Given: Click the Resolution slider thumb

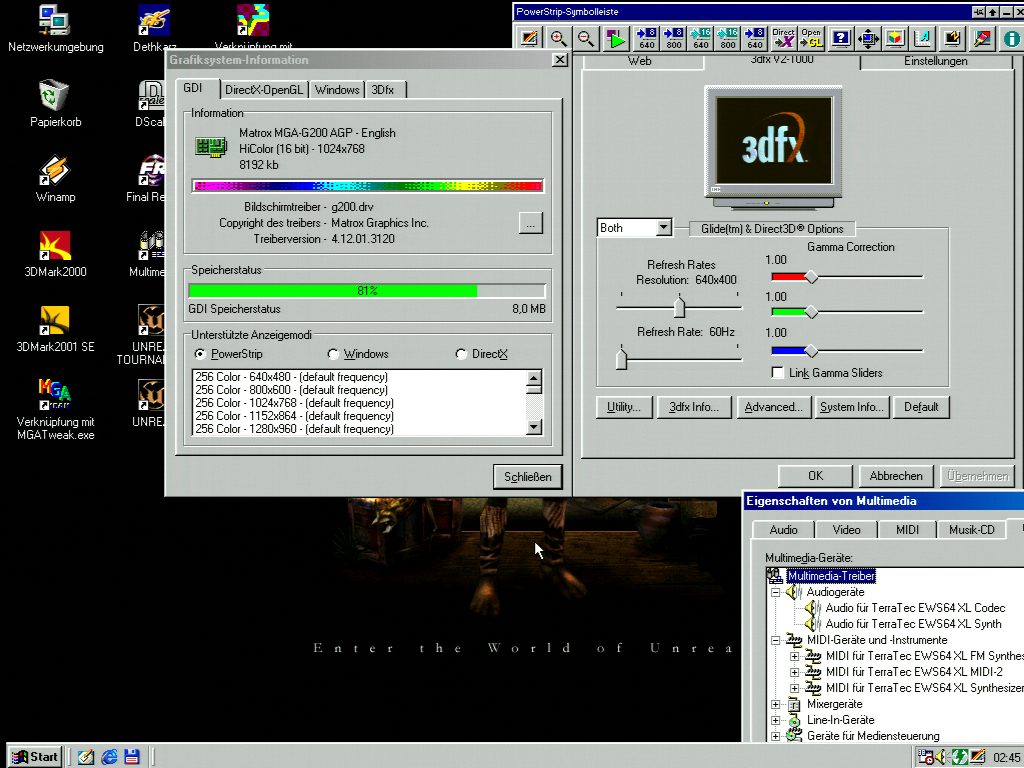Looking at the screenshot, I should tap(679, 306).
